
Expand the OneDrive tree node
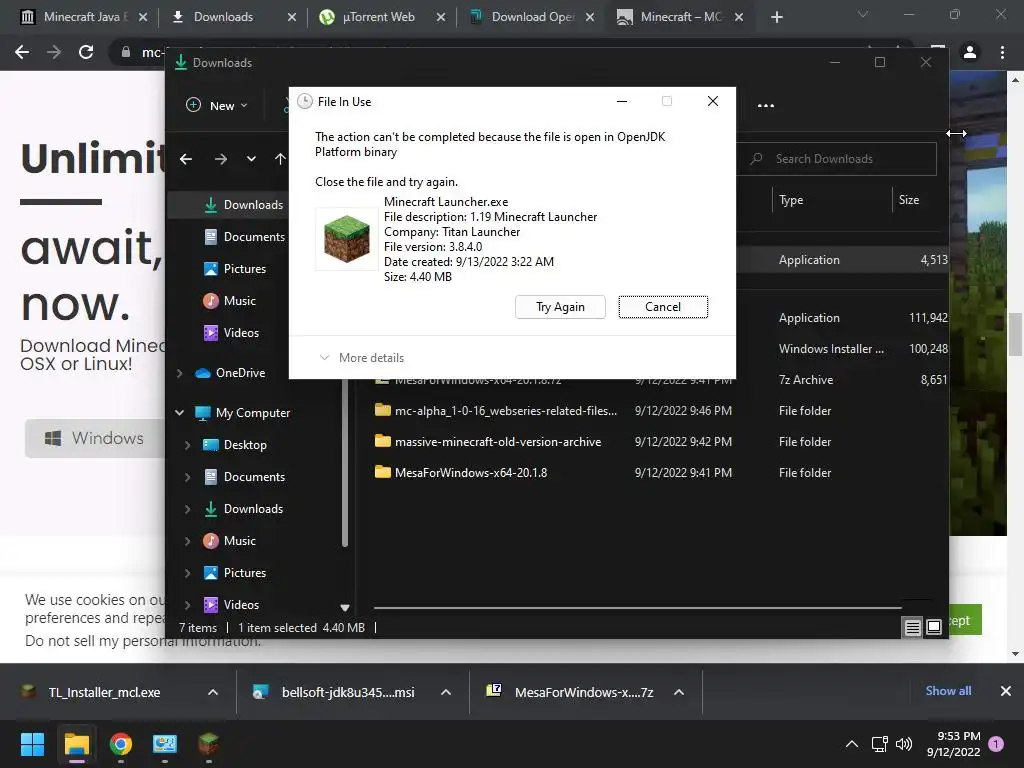[x=180, y=373]
